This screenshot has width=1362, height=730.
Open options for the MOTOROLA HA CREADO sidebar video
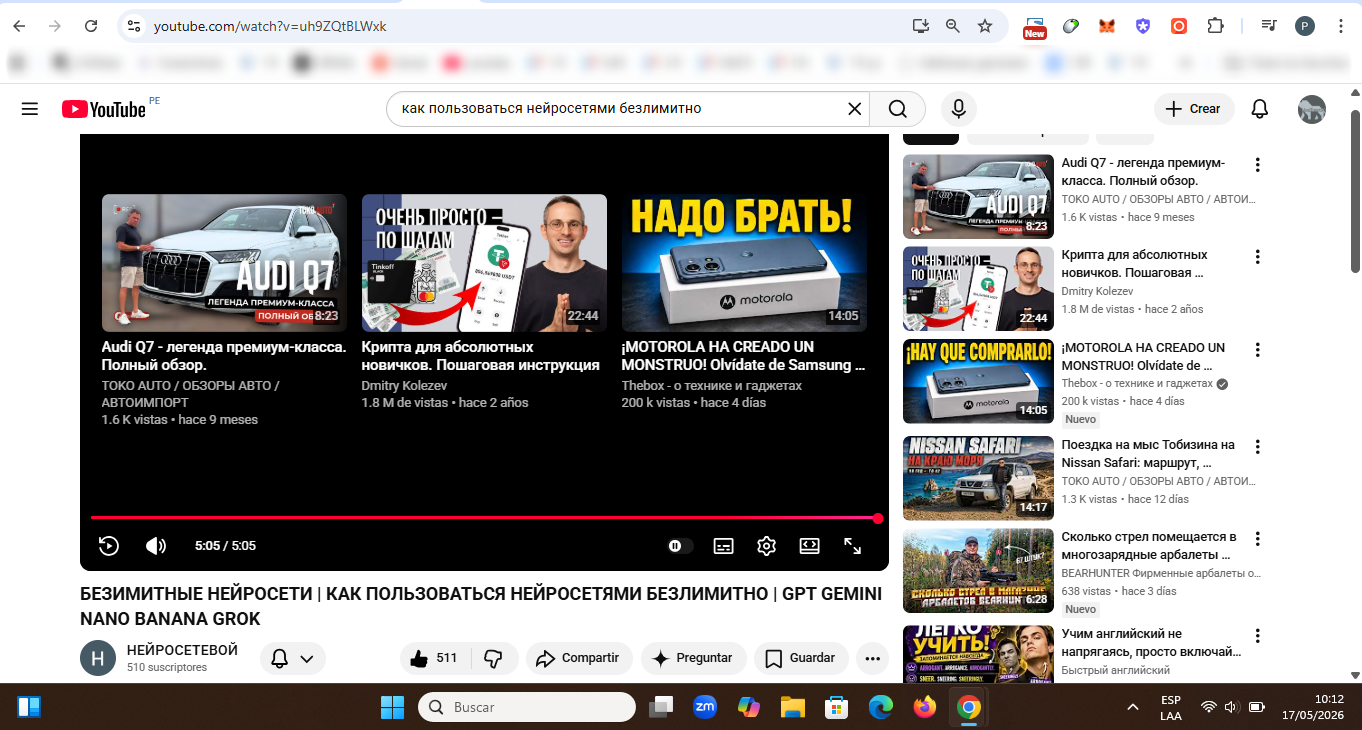[1258, 350]
